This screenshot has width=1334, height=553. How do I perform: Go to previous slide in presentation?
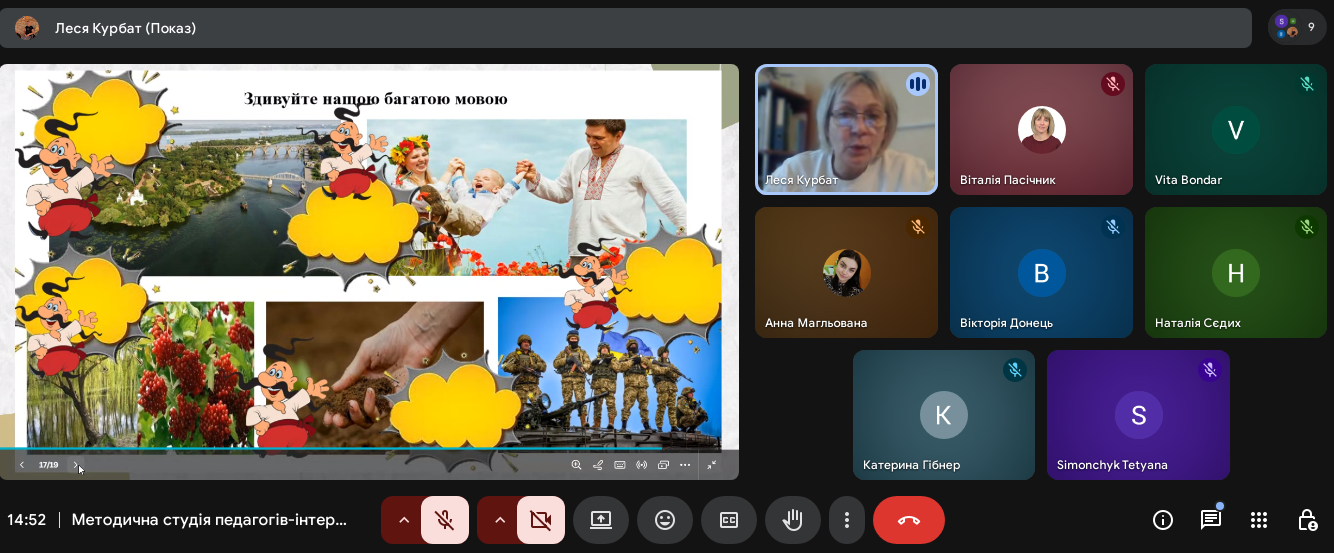click(22, 465)
